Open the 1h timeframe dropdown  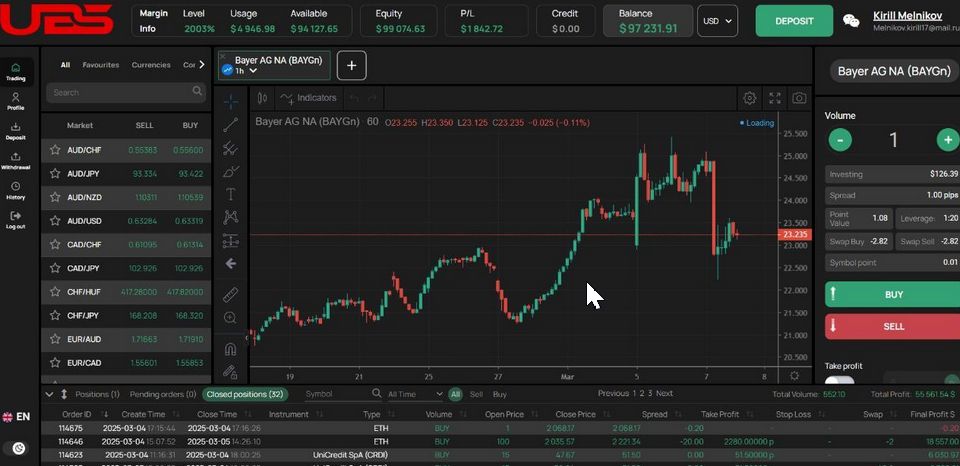pos(246,71)
